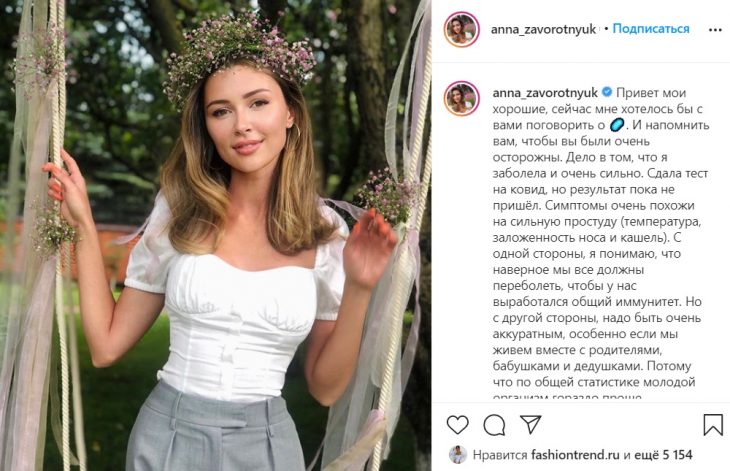Click the profile avatar in the post header

click(461, 29)
